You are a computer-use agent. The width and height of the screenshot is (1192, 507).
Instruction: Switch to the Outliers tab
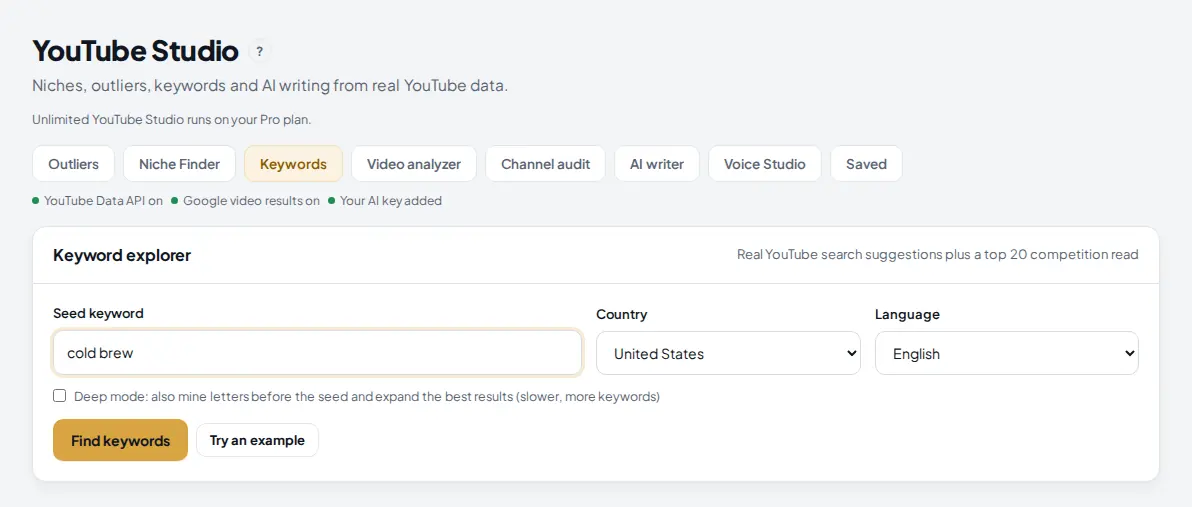click(73, 163)
